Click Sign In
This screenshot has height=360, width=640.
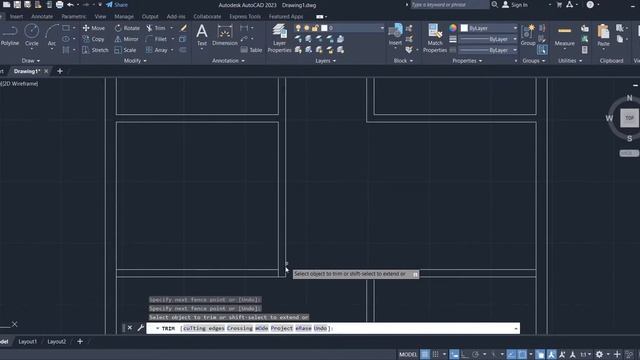click(515, 5)
